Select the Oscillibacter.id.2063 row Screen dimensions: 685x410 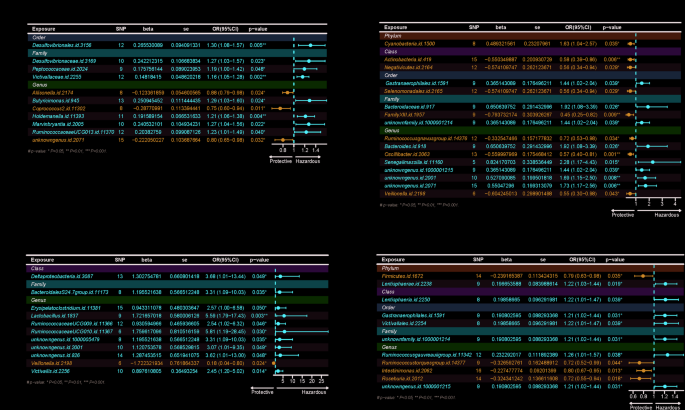point(400,155)
